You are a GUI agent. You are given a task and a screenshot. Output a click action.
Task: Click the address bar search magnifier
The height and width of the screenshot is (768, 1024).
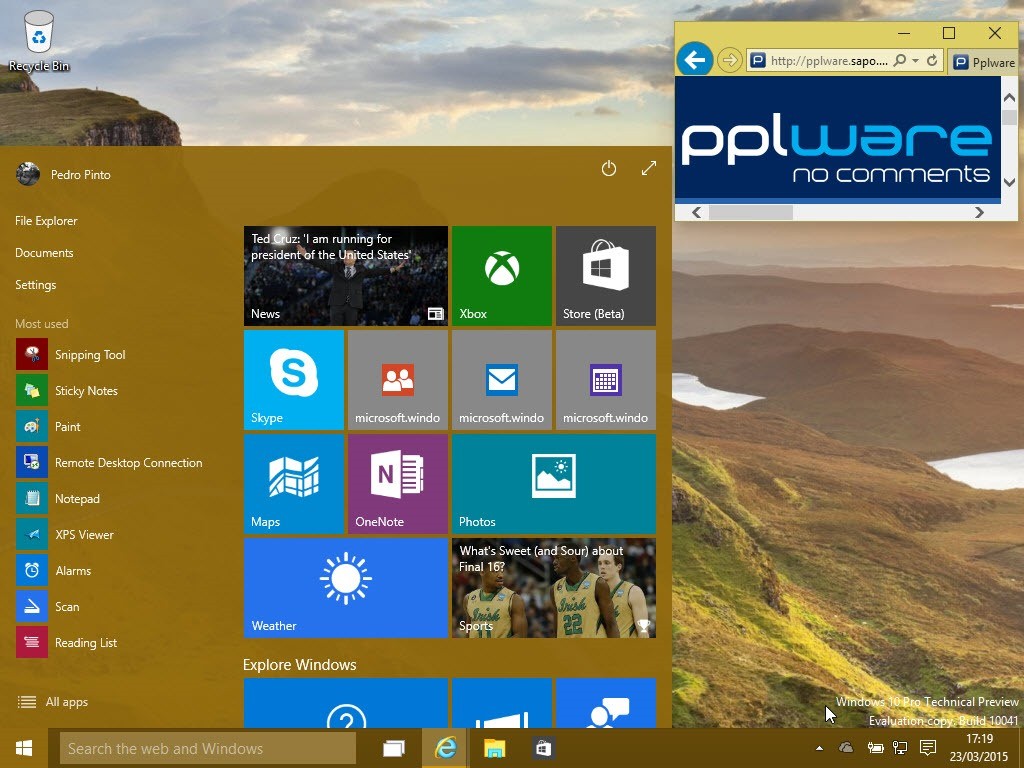pos(900,60)
